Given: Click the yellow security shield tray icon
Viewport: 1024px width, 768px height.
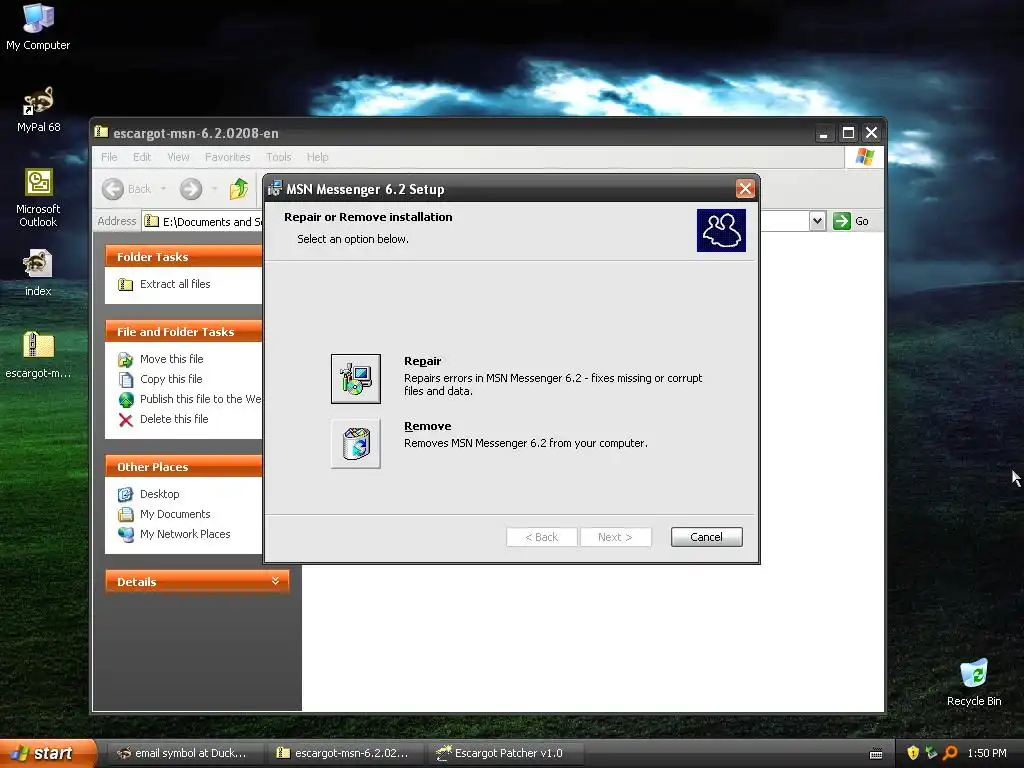Looking at the screenshot, I should tap(913, 753).
